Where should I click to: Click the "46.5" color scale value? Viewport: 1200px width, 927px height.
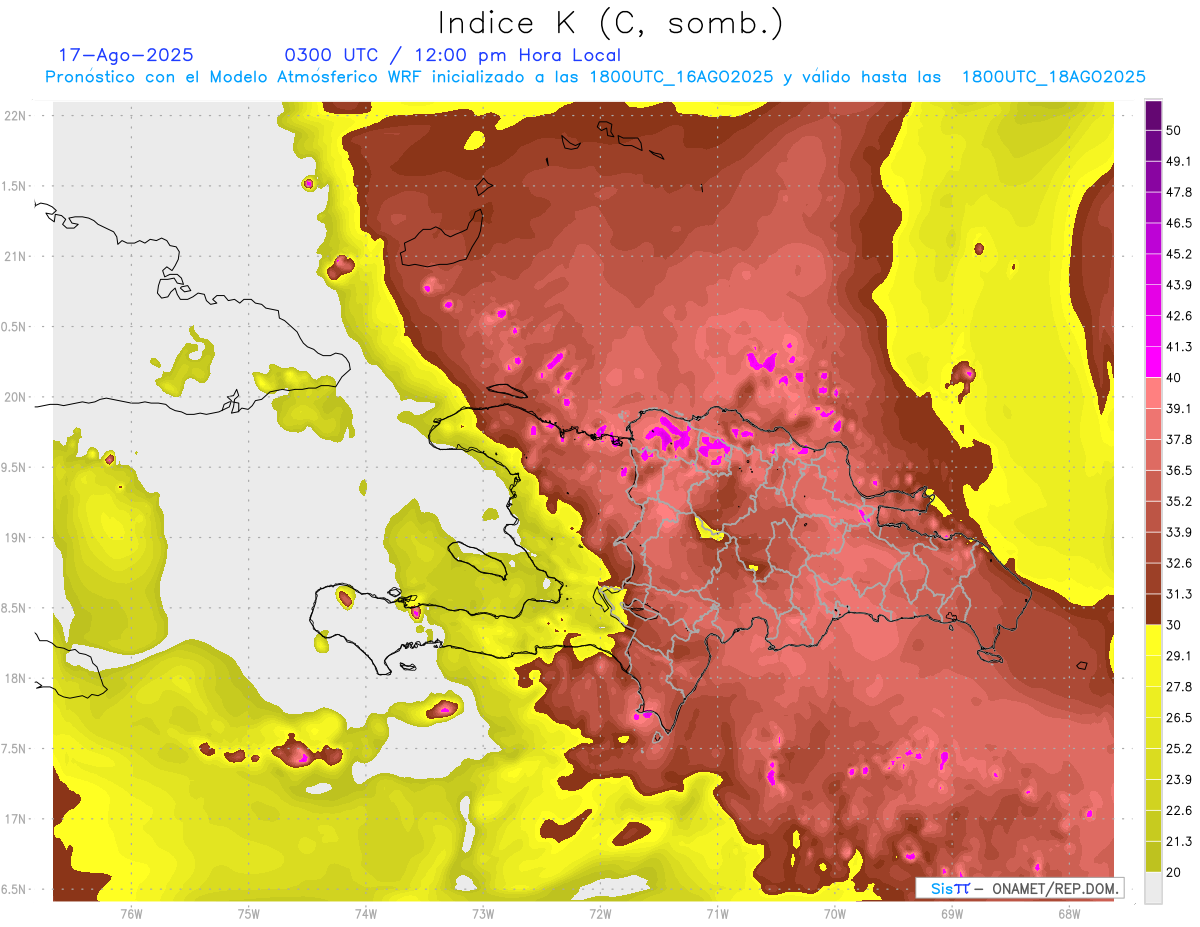(1179, 223)
